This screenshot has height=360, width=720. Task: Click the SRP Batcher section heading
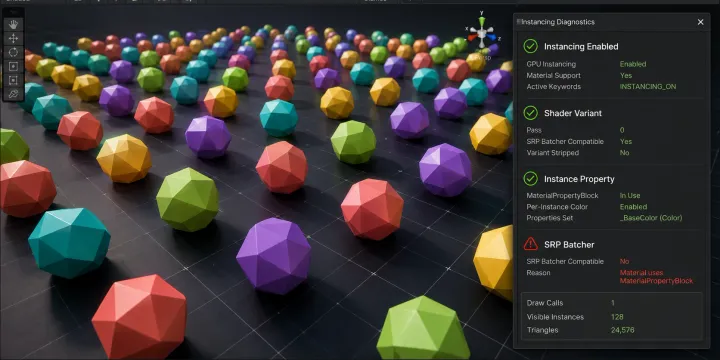[x=569, y=245]
